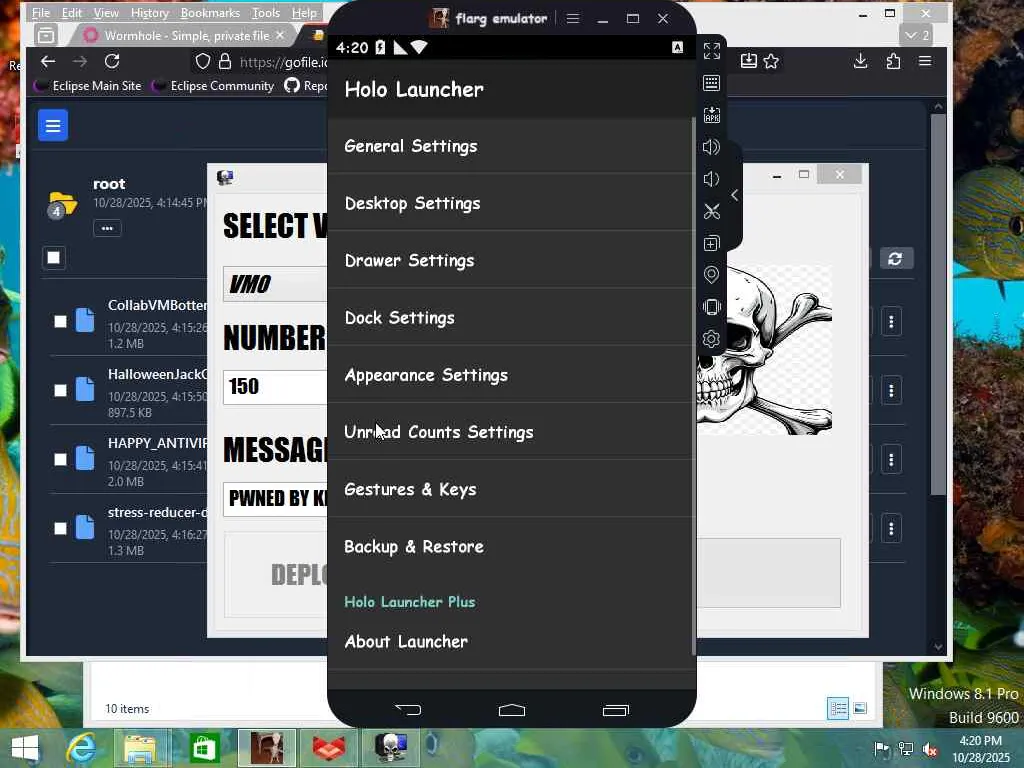Open Firefox Tools menu
The width and height of the screenshot is (1024, 768).
coord(266,12)
